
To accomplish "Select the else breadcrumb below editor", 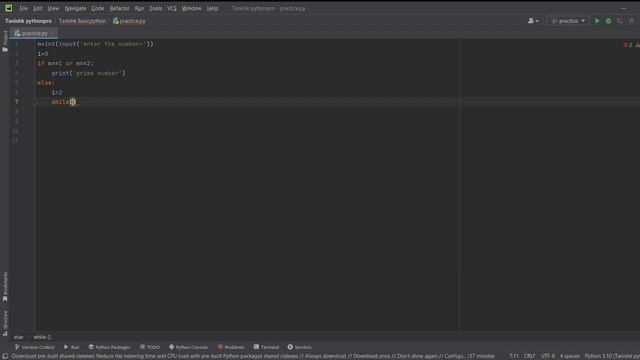I will pos(18,337).
